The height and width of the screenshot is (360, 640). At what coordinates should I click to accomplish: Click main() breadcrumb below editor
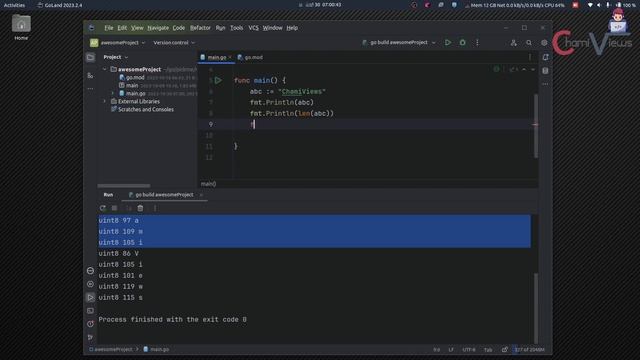coord(208,184)
